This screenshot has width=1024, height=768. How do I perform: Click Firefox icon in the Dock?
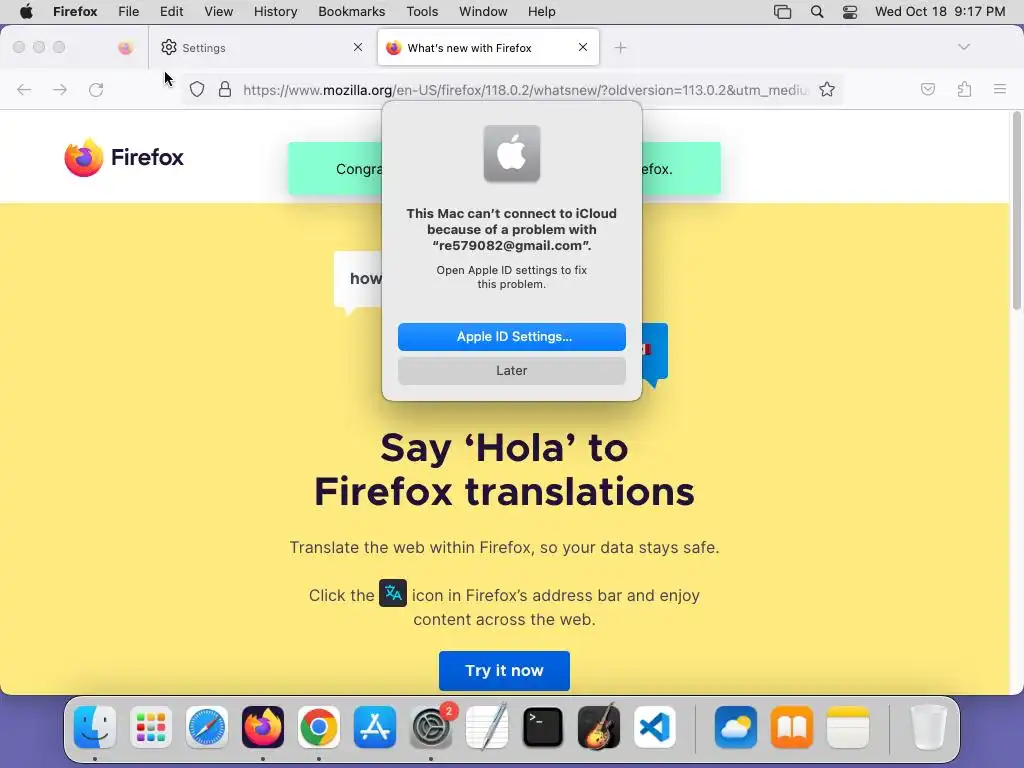coord(263,727)
